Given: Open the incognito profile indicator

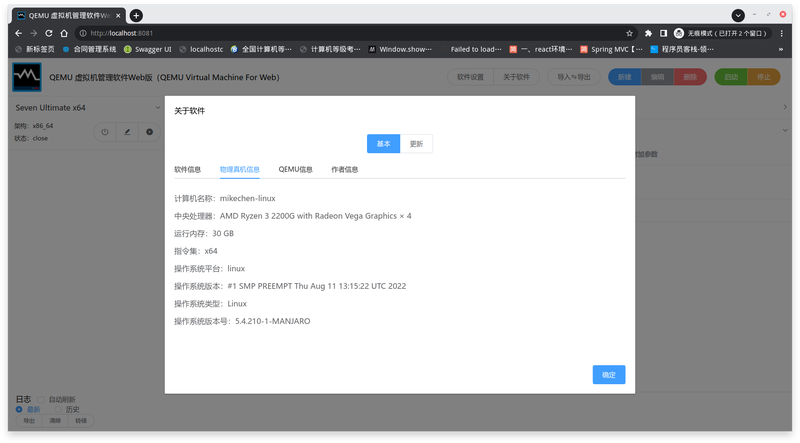Looking at the screenshot, I should click(720, 33).
